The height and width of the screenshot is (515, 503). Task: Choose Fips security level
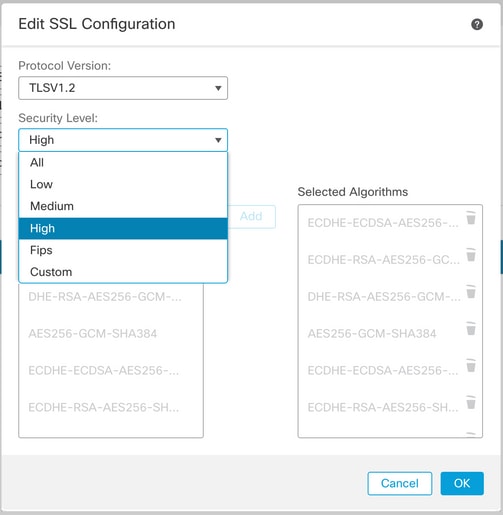(x=123, y=250)
